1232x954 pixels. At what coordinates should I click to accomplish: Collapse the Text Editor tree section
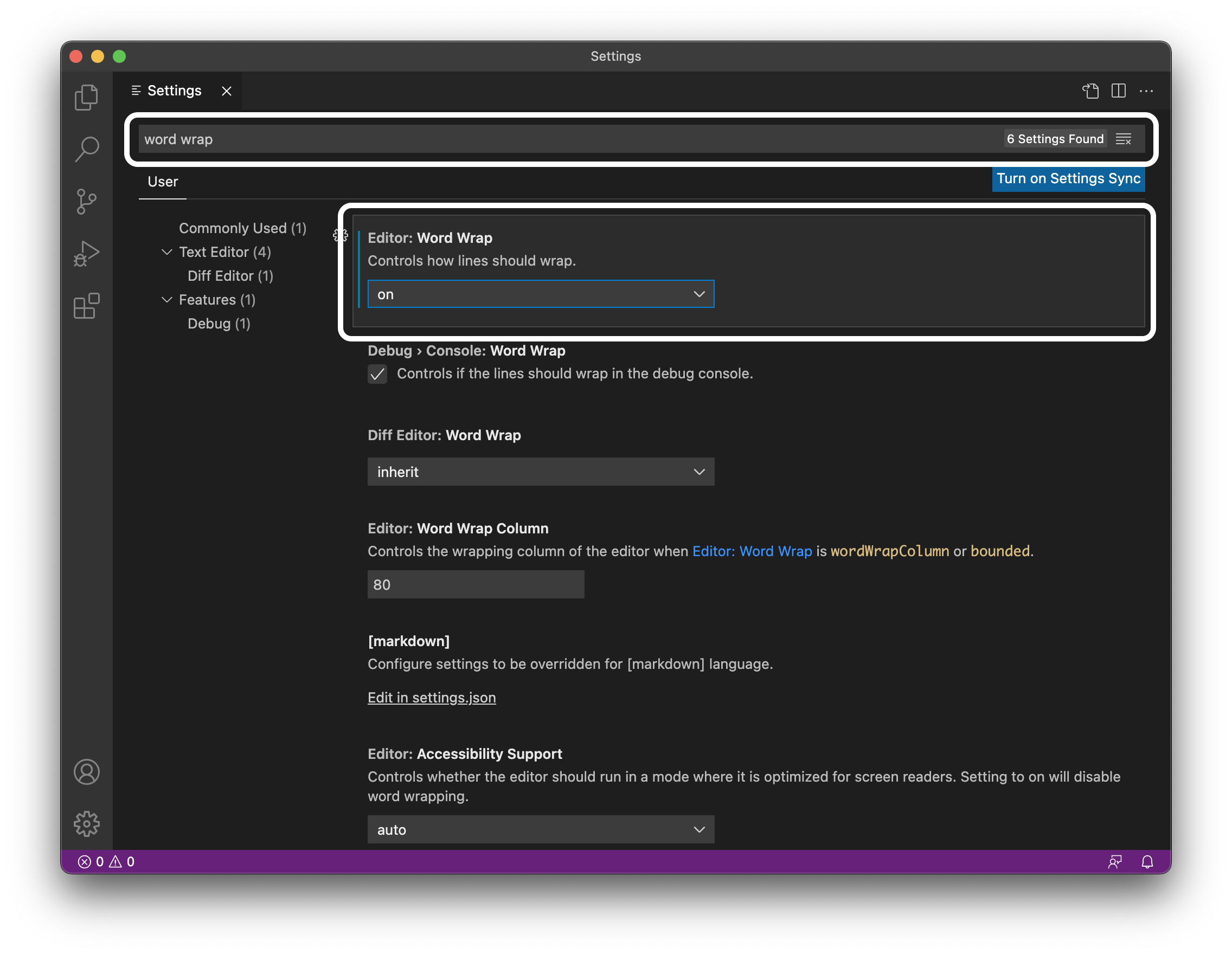pos(167,252)
